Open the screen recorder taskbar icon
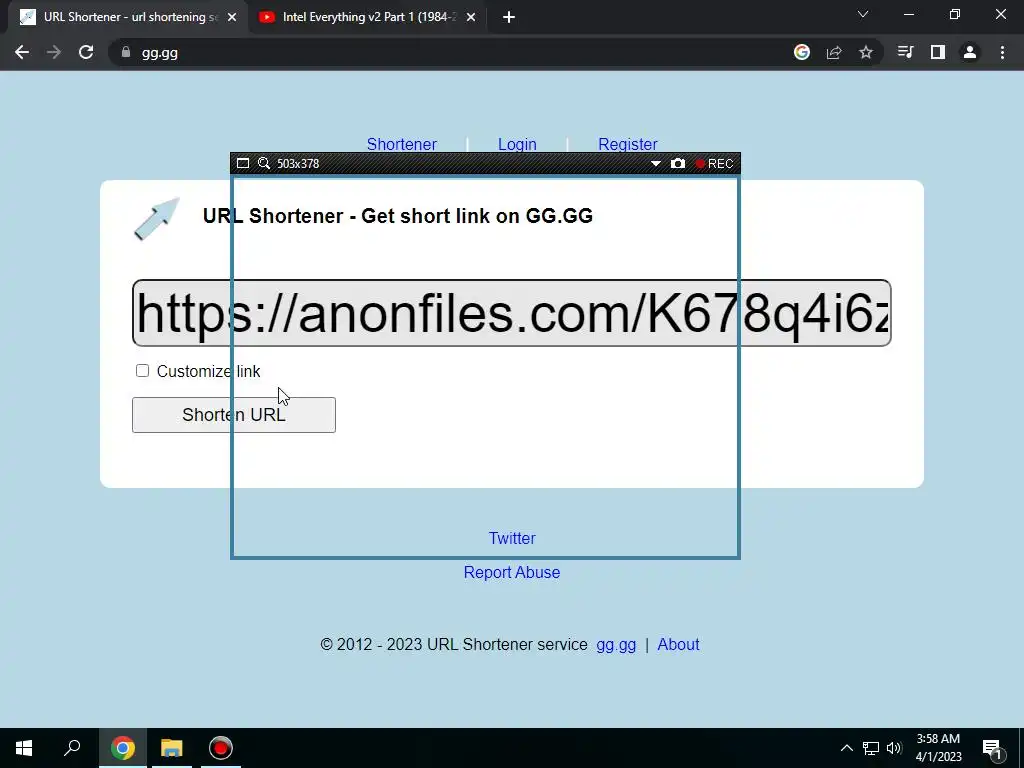 [221, 748]
